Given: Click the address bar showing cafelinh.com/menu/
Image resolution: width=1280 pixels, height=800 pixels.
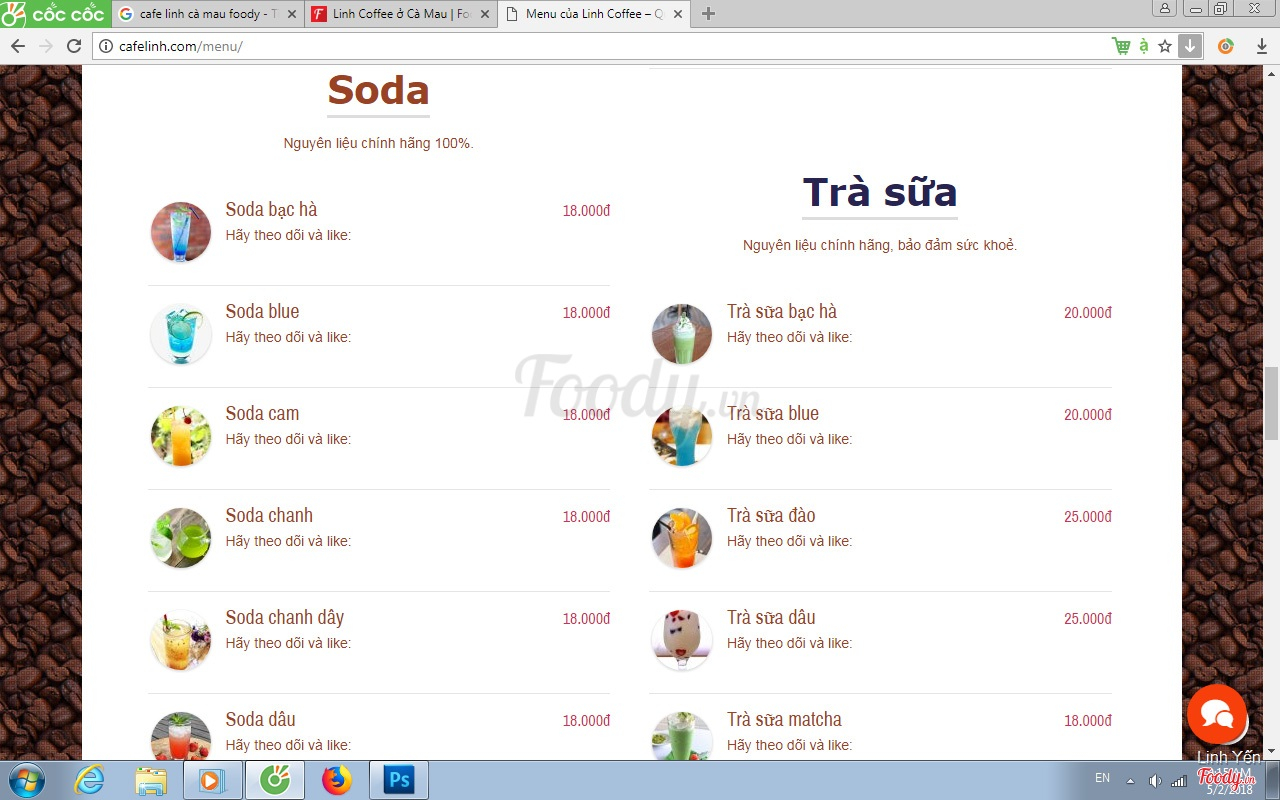Looking at the screenshot, I should tap(600, 46).
